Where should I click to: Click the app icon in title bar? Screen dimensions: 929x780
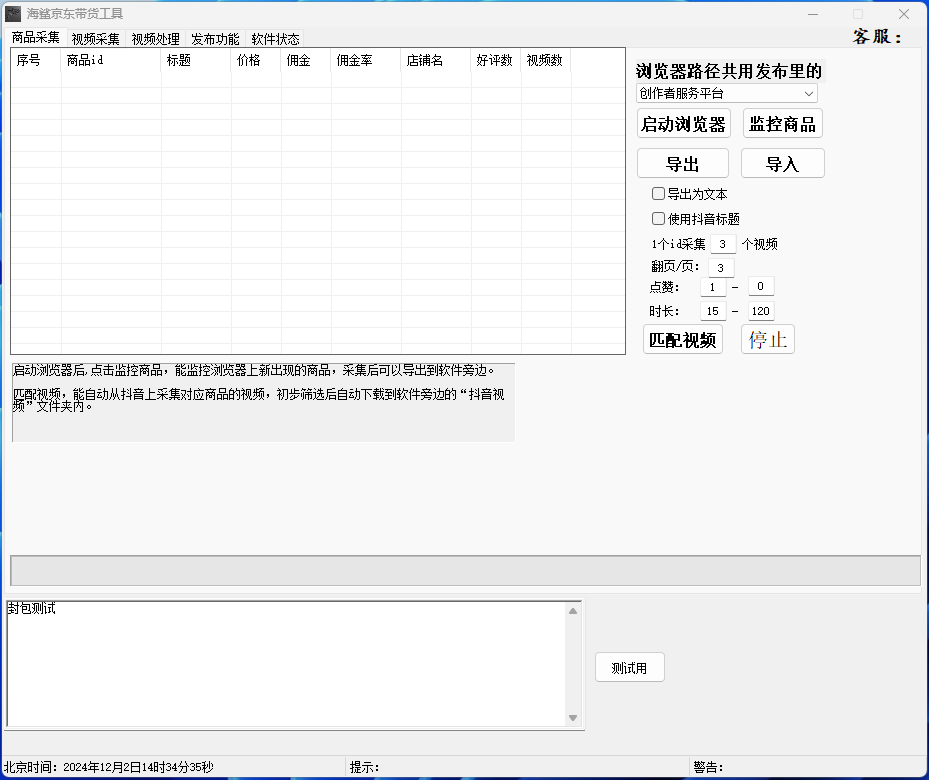click(13, 14)
